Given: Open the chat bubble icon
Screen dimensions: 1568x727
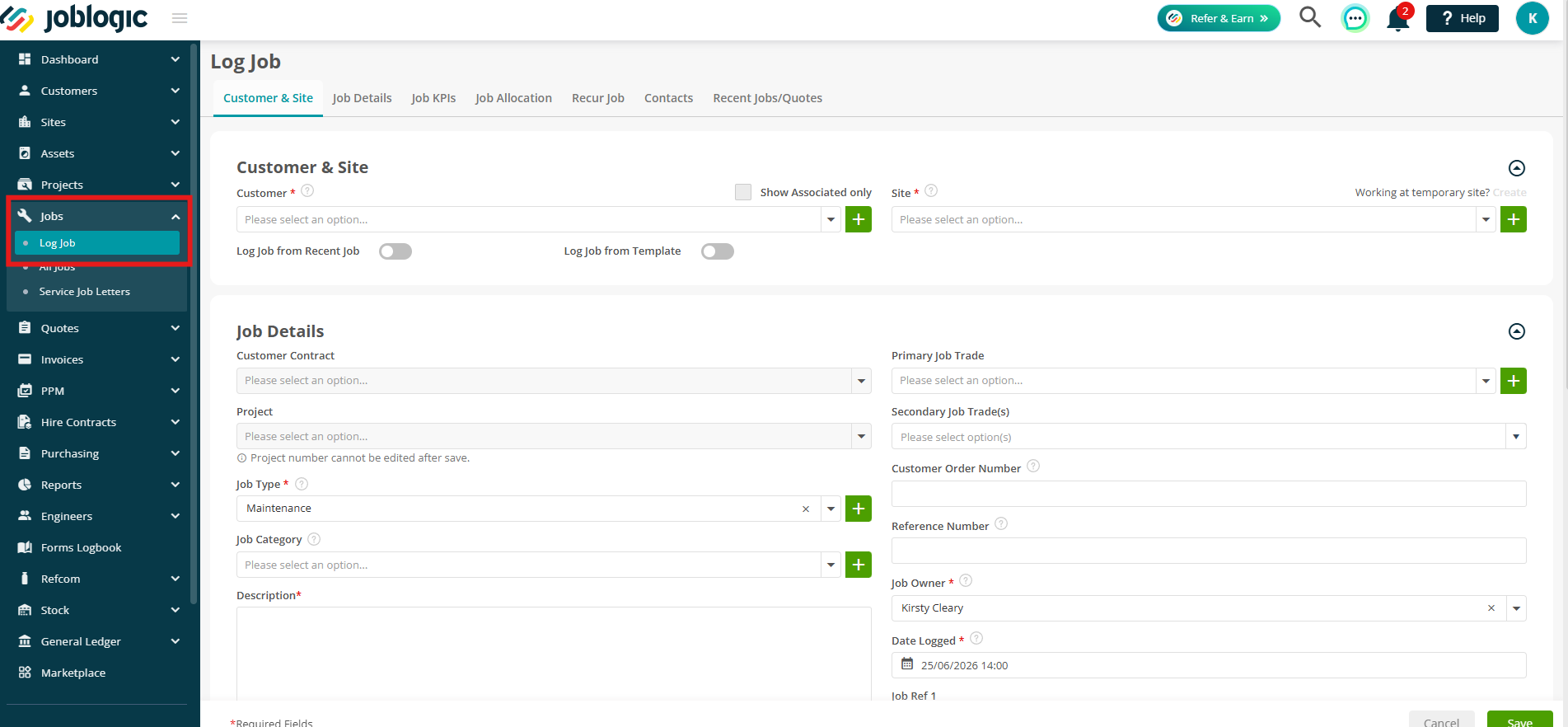Looking at the screenshot, I should tap(1355, 18).
